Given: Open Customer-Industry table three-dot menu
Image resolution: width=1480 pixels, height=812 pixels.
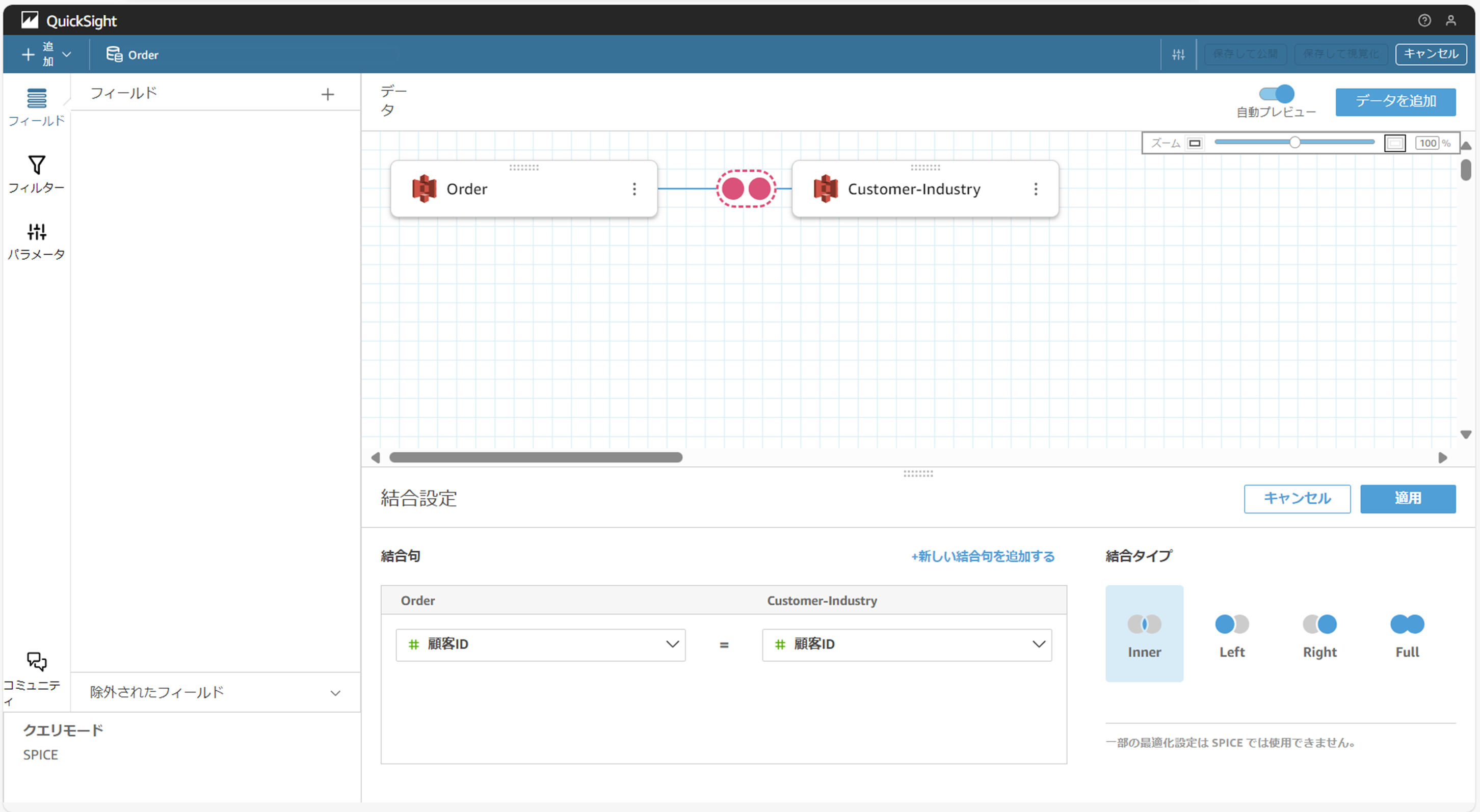Looking at the screenshot, I should [x=1035, y=189].
